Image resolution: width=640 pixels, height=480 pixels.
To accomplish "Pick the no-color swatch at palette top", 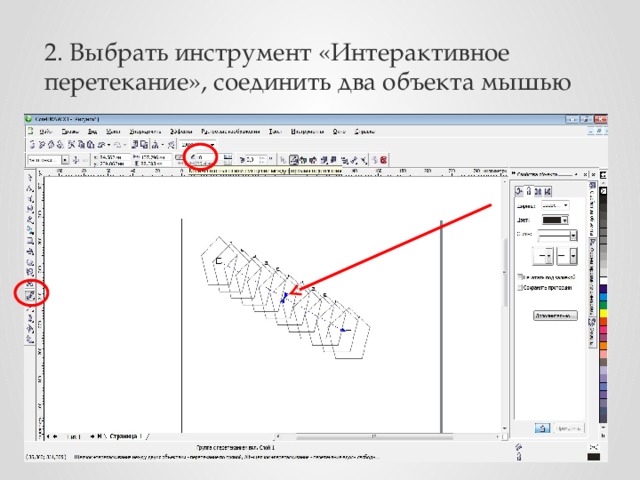I will (603, 191).
